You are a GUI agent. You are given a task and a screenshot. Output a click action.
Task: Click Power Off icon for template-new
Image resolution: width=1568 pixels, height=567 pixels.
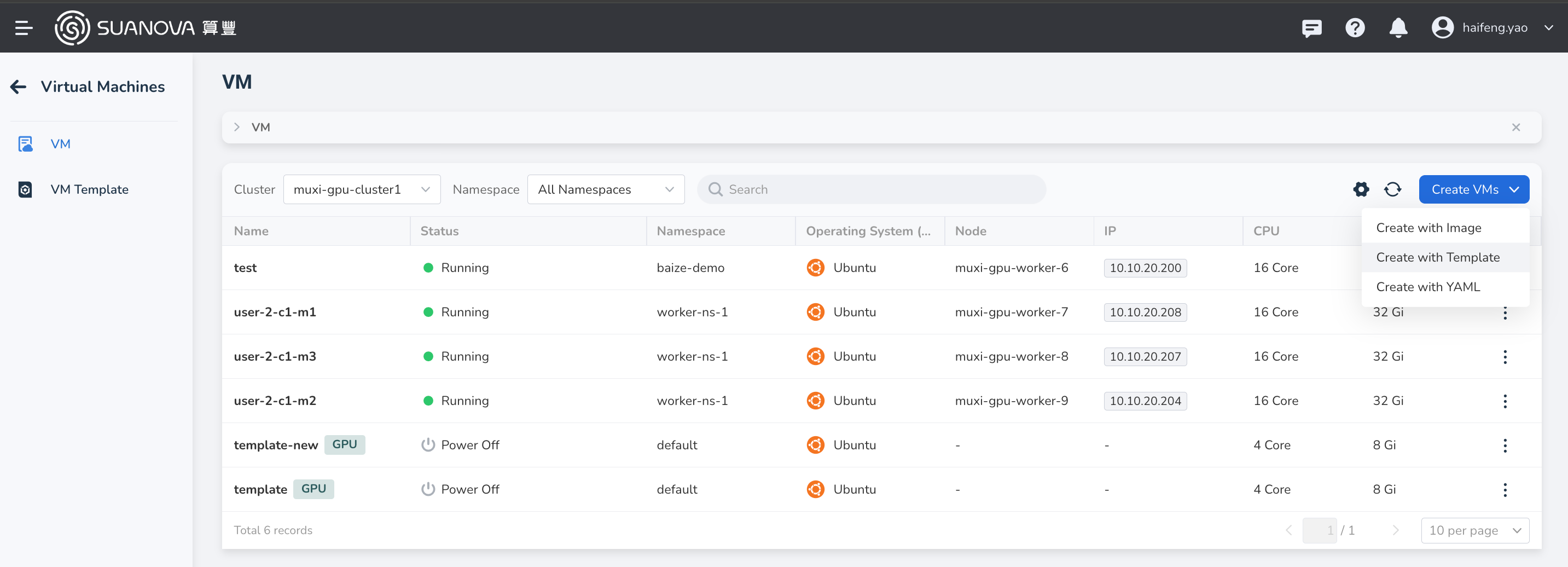coord(428,445)
